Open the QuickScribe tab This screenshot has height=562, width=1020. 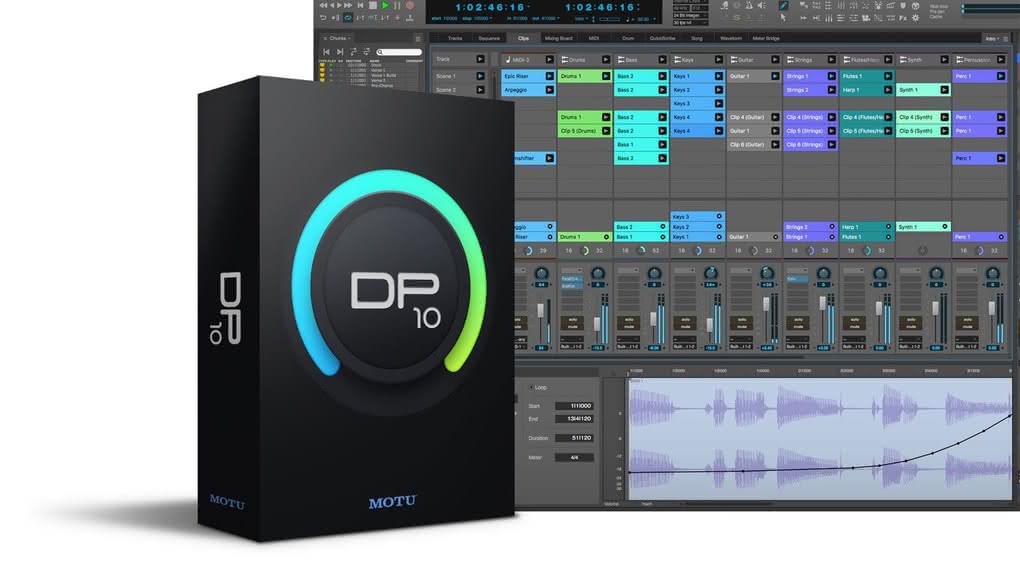[x=662, y=38]
